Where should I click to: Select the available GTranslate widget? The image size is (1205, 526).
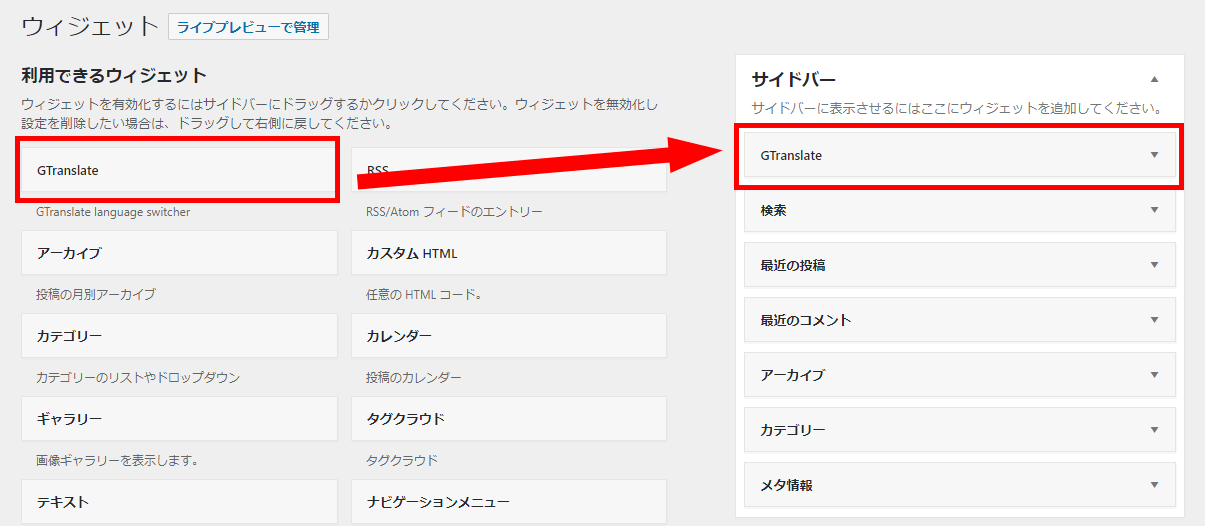pyautogui.click(x=177, y=171)
